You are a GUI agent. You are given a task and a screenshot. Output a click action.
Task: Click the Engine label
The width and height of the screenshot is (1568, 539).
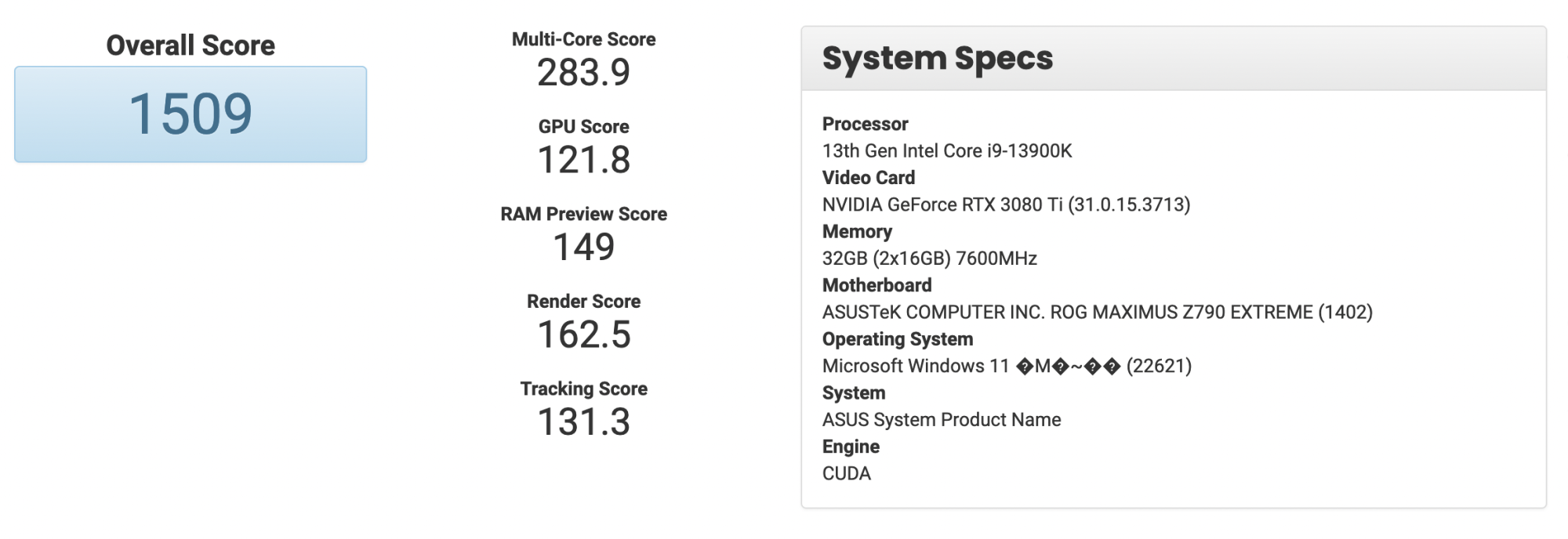click(x=851, y=447)
